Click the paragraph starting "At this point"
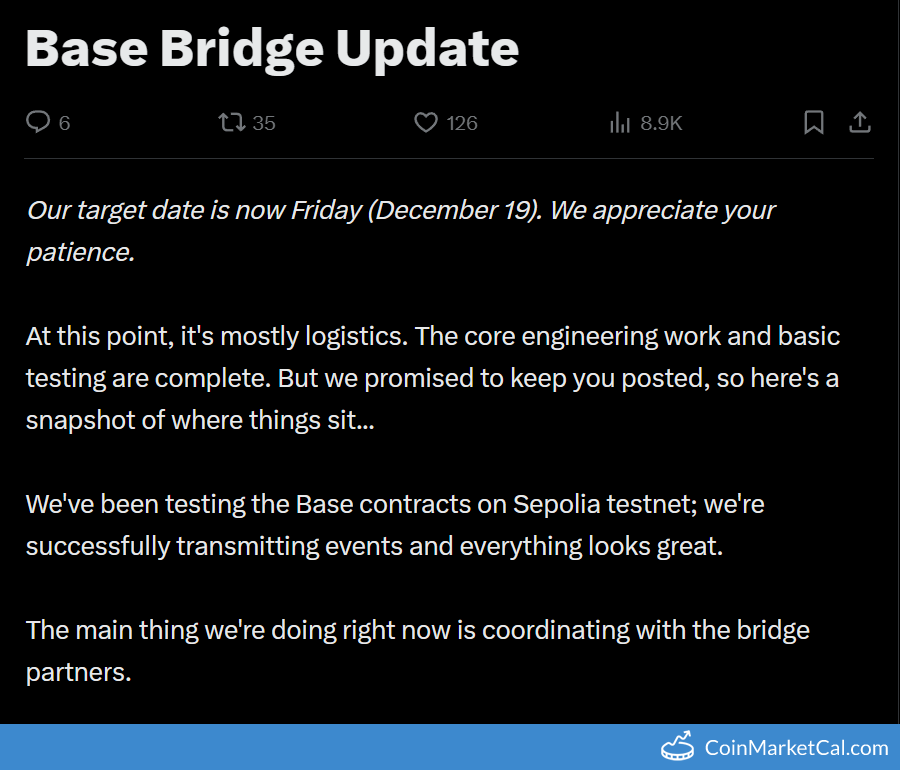900x770 pixels. point(432,378)
